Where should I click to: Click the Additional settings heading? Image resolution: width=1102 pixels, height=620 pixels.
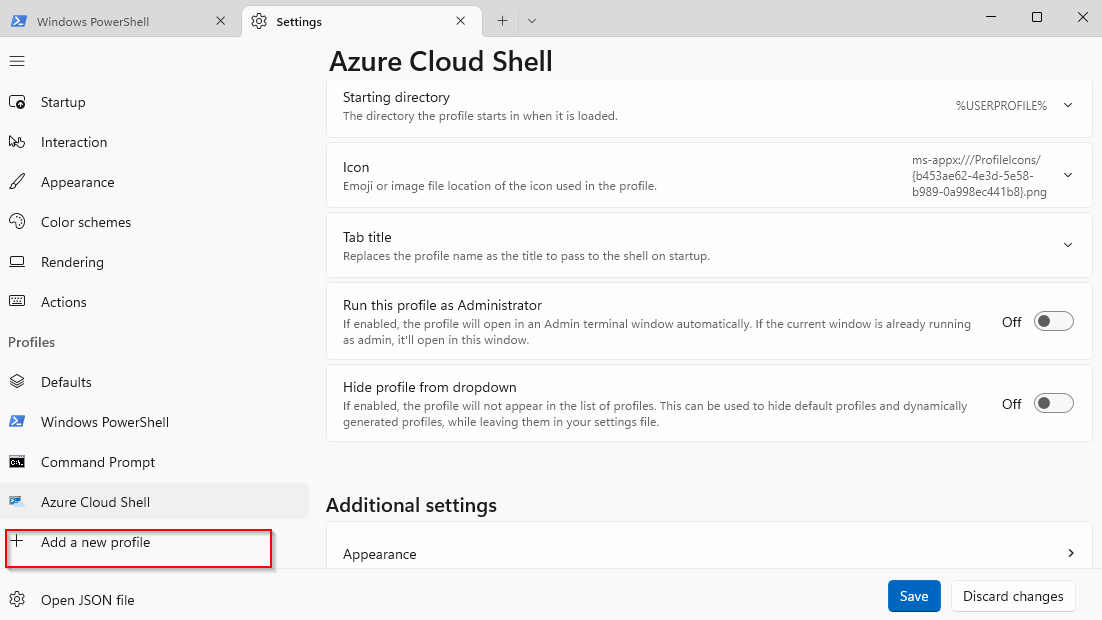[411, 505]
